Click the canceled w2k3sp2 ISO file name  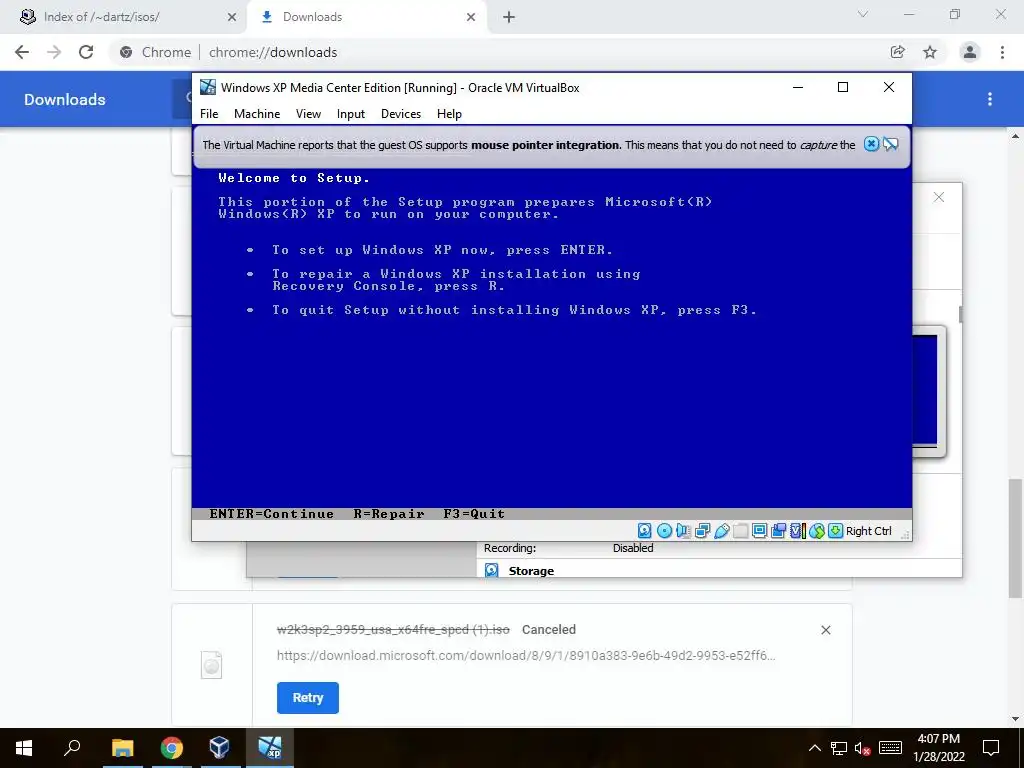(x=393, y=630)
